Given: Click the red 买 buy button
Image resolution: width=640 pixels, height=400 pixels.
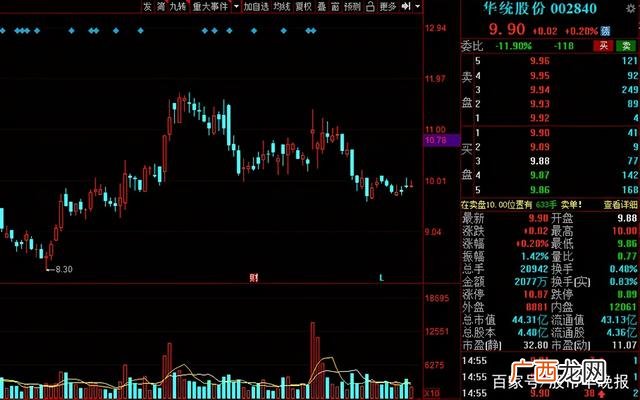Looking at the screenshot, I should [x=603, y=46].
